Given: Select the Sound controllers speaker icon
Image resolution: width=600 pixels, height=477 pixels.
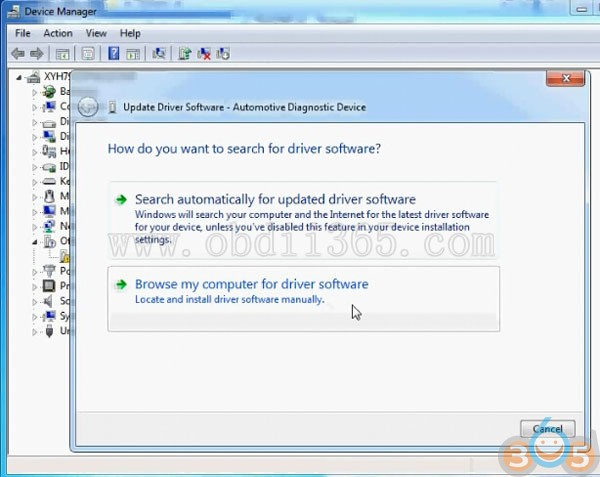Looking at the screenshot, I should click(48, 301).
